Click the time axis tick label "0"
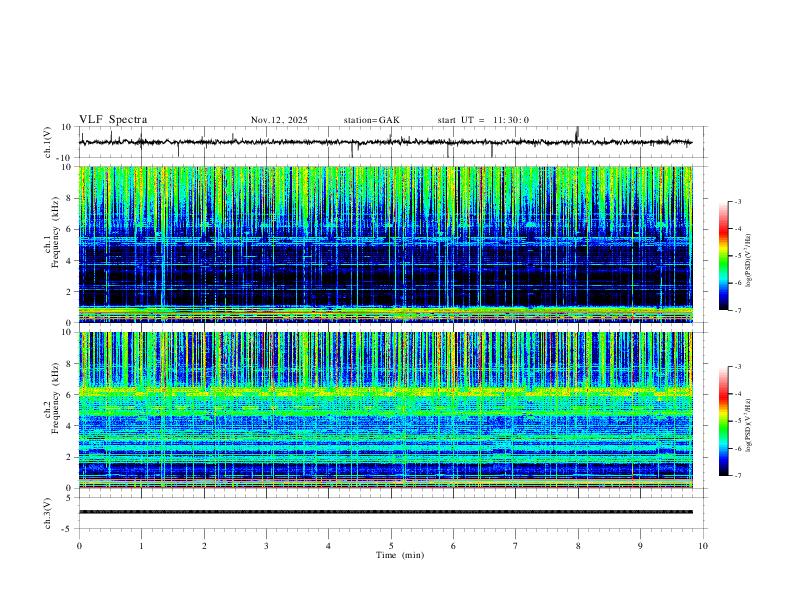 point(79,546)
